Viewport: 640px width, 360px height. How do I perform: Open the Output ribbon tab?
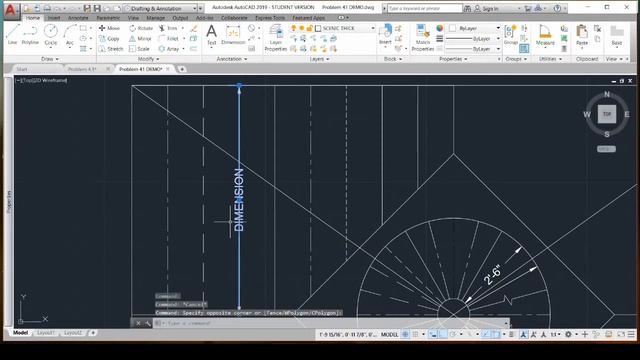coord(180,18)
